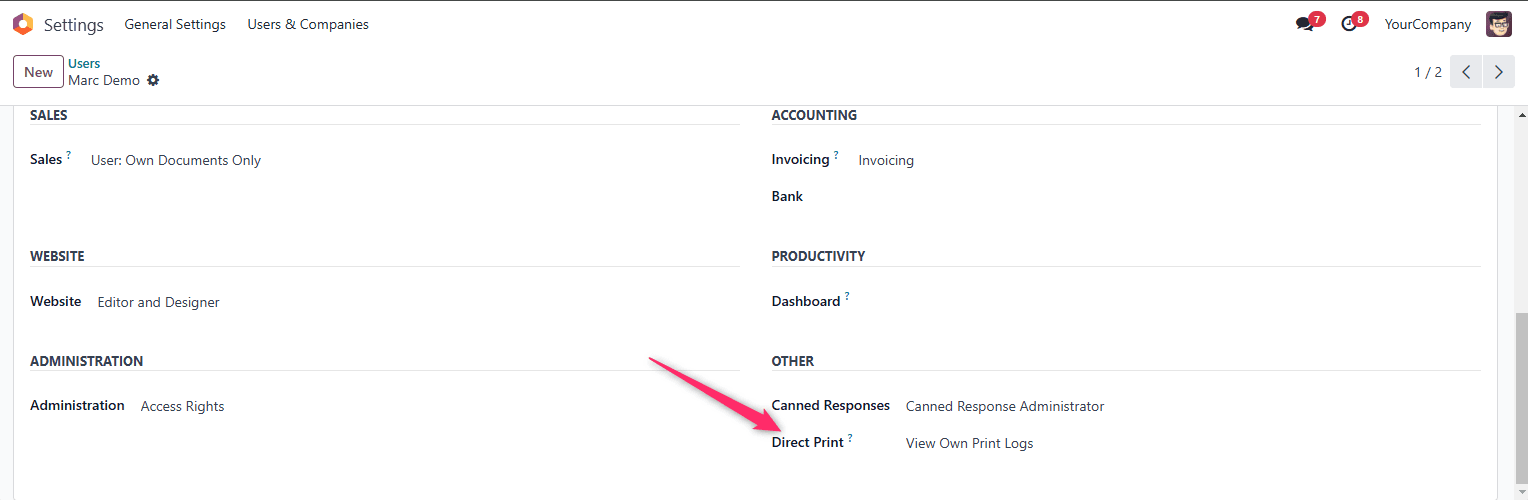Select the Direct Print access dropdown
The image size is (1528, 500).
[x=969, y=443]
